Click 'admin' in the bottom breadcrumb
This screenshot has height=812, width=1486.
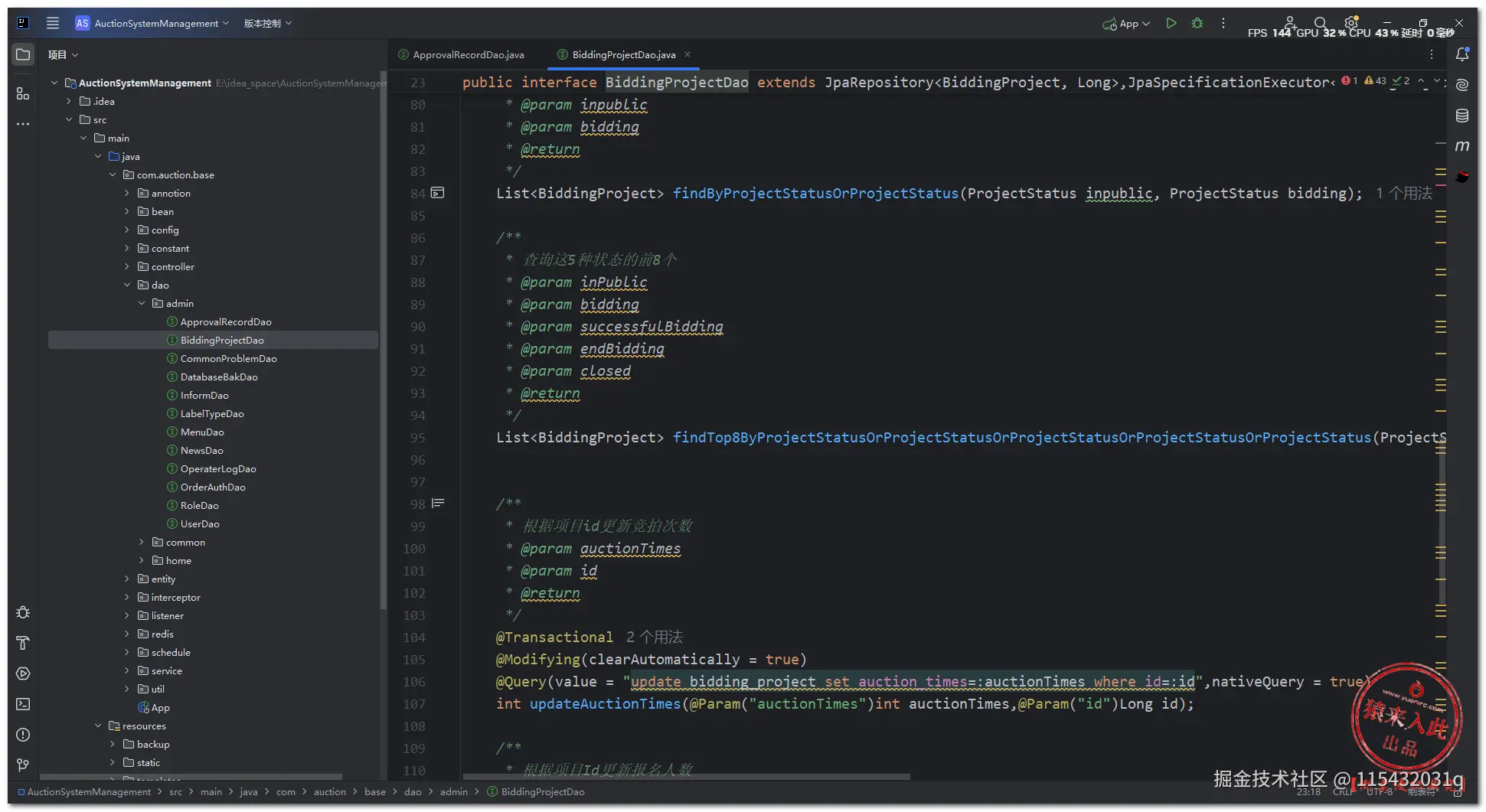(453, 791)
